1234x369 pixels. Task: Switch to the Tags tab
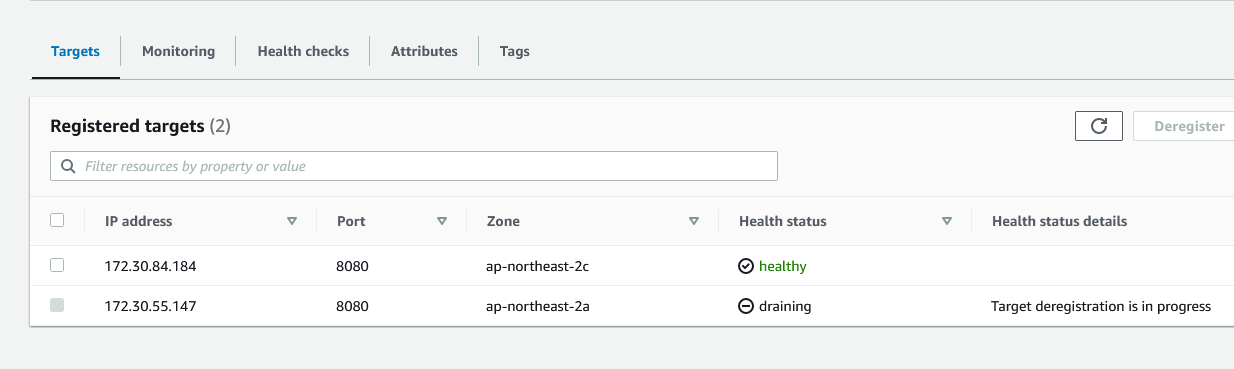pyautogui.click(x=515, y=51)
